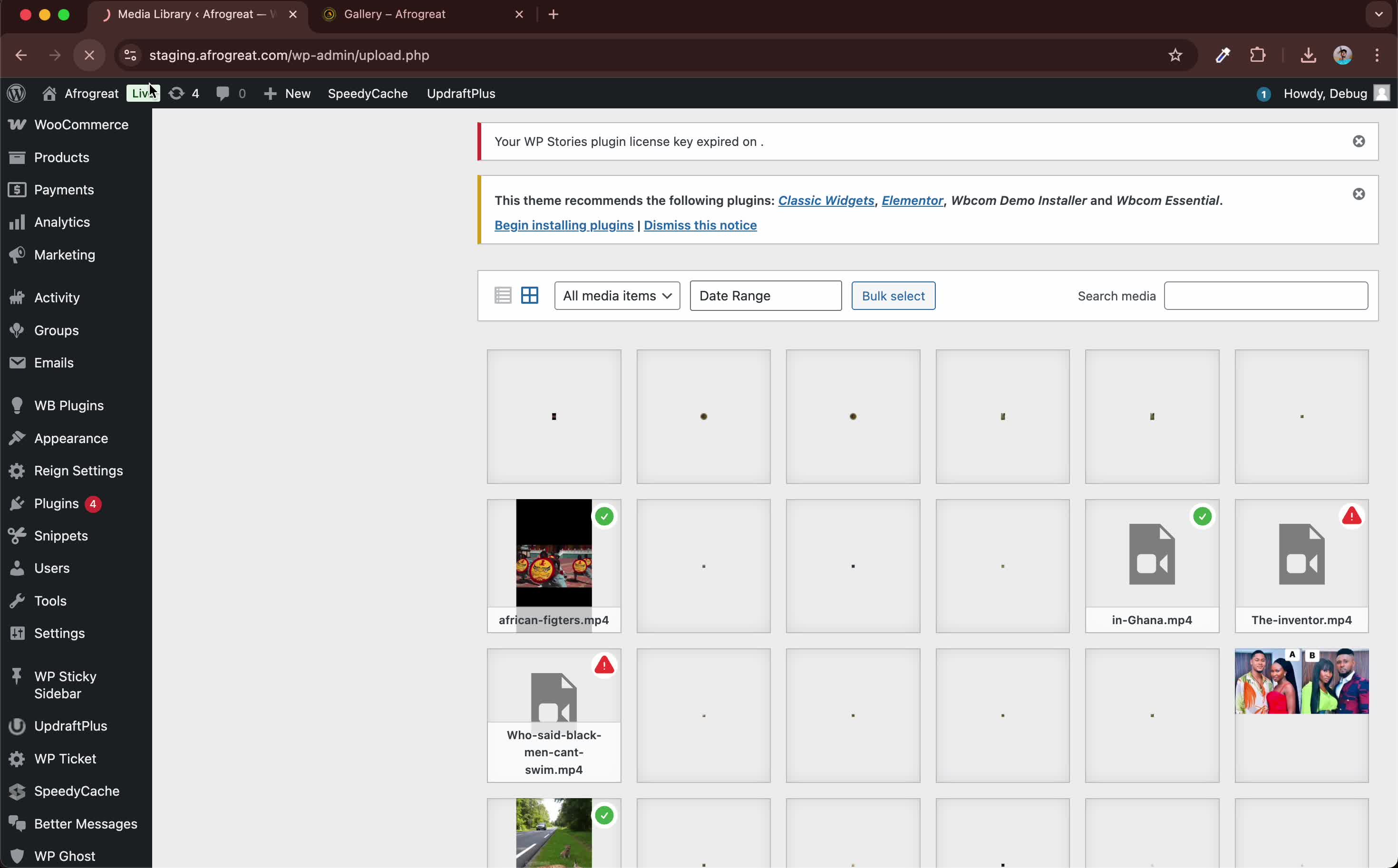The image size is (1398, 868).
Task: Open browser extensions puzzle icon
Action: (1257, 55)
